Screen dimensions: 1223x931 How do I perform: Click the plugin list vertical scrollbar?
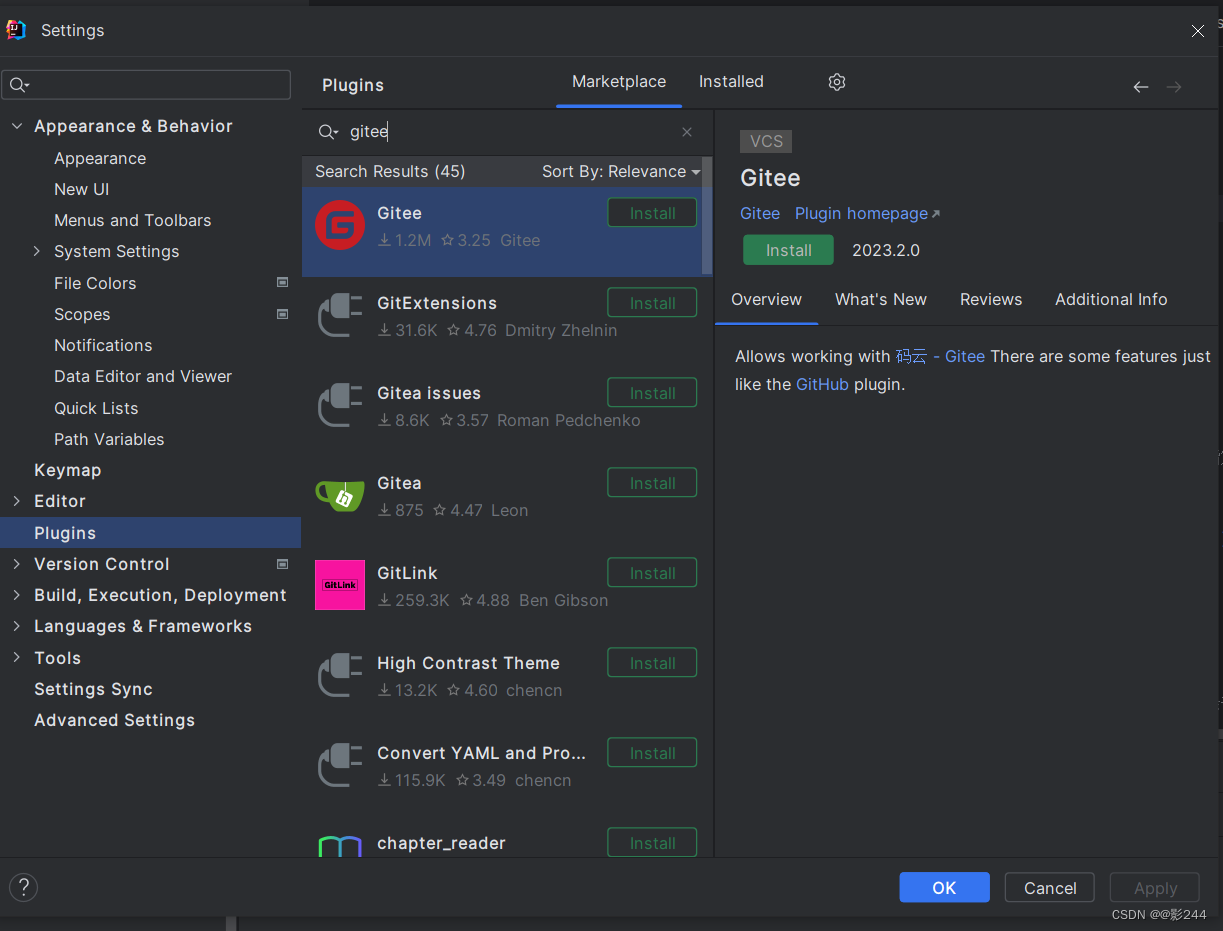pos(707,215)
